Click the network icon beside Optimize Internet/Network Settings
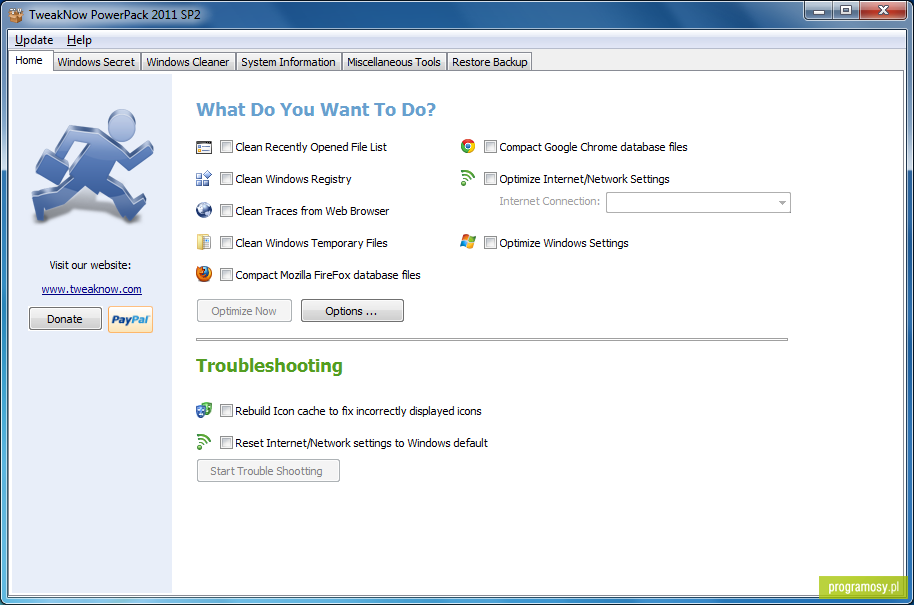Screen dimensions: 914x605 (467, 178)
